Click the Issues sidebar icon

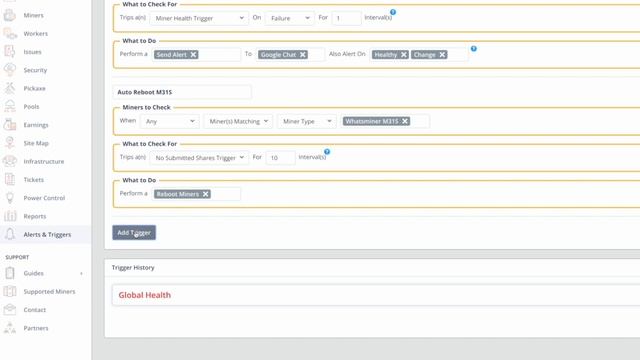pyautogui.click(x=9, y=52)
